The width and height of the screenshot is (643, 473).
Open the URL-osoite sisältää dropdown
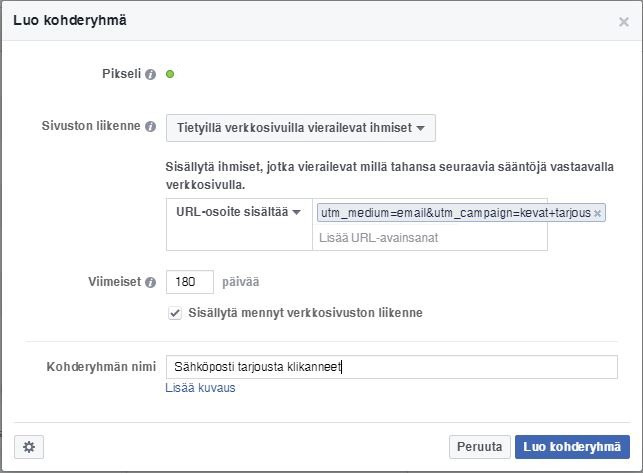[239, 212]
